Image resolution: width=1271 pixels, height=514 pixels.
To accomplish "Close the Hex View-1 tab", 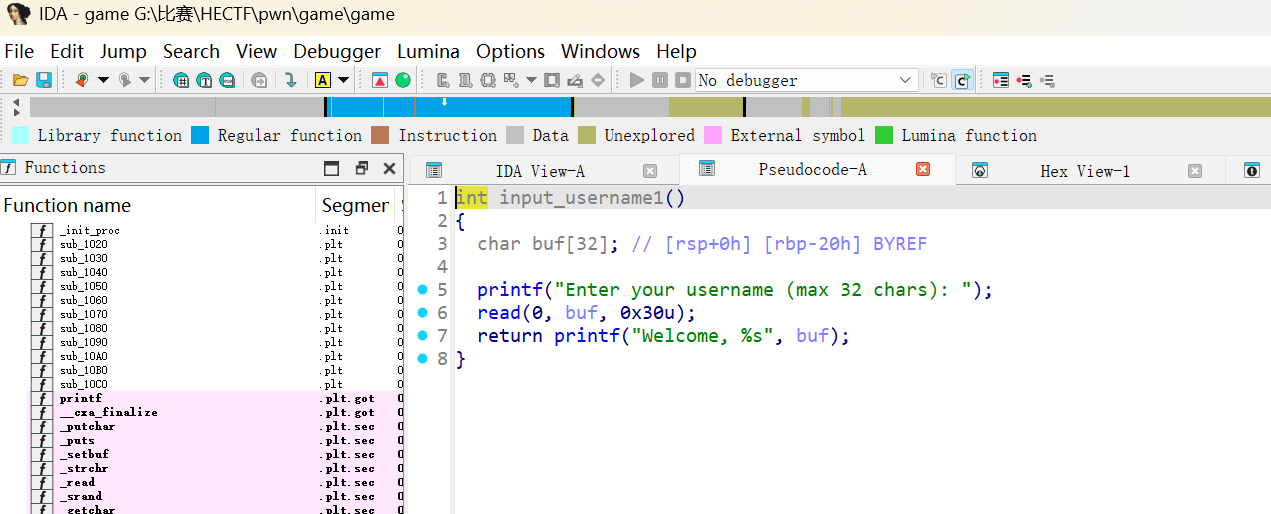I will (x=1195, y=171).
